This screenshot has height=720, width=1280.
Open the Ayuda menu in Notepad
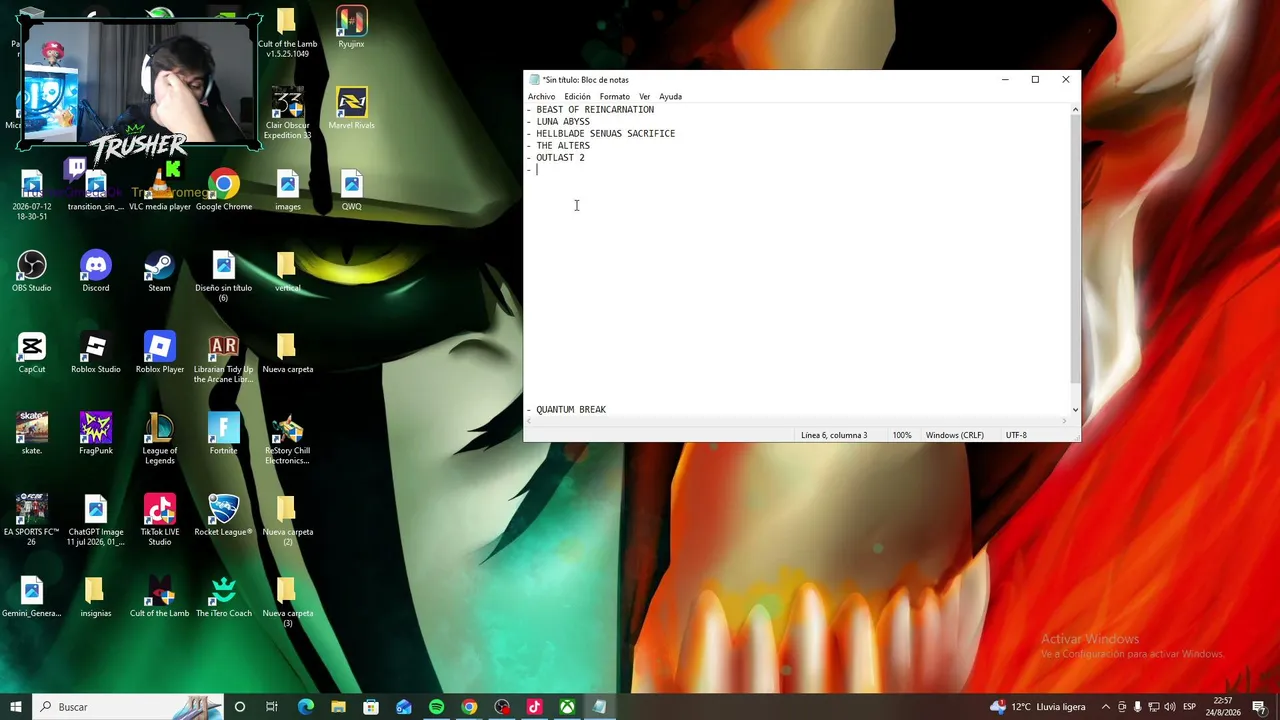(x=670, y=97)
